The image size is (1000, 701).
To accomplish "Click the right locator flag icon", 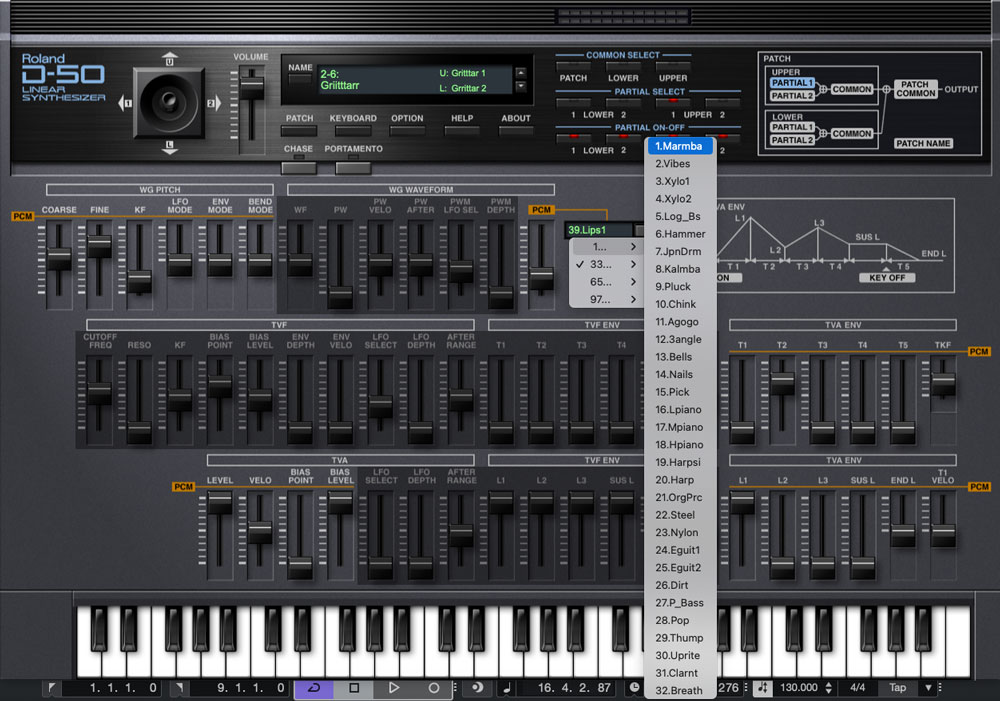I will click(180, 688).
